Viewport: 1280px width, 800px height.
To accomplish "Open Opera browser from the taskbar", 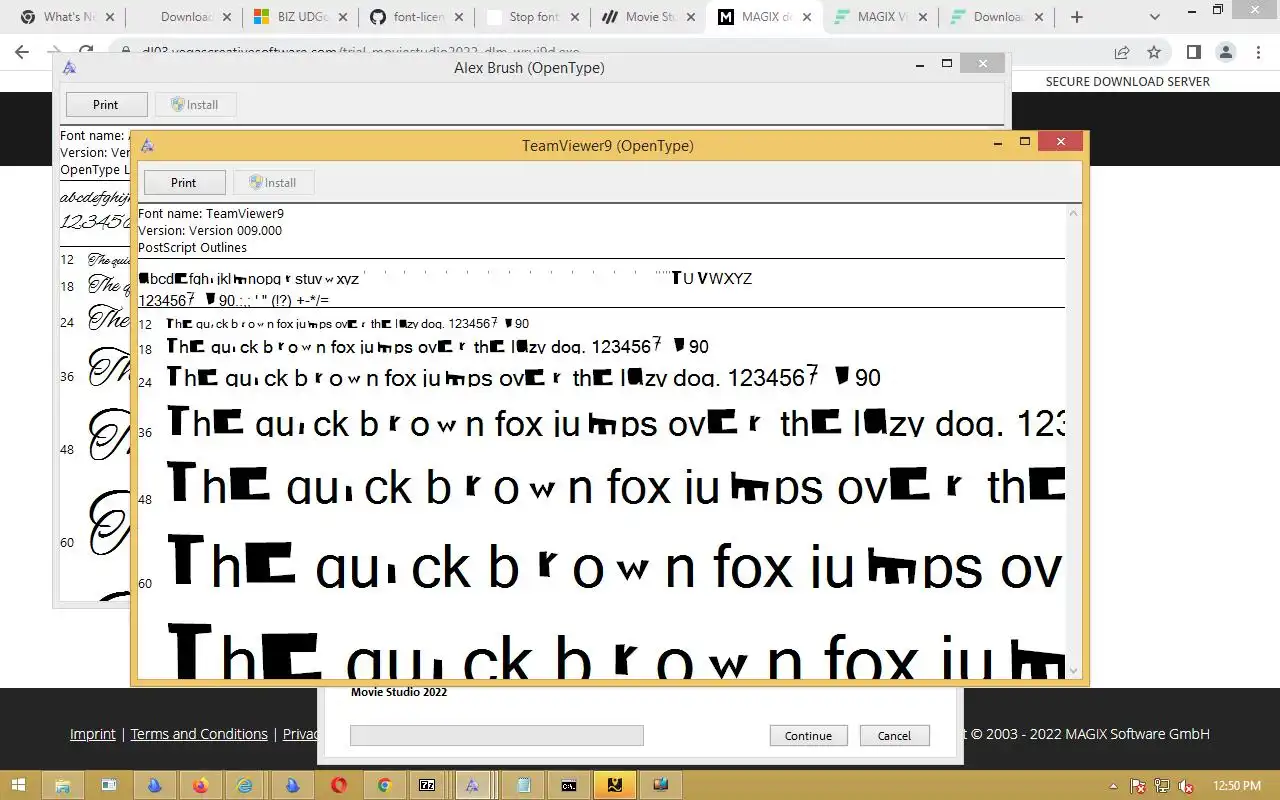I will [x=338, y=785].
